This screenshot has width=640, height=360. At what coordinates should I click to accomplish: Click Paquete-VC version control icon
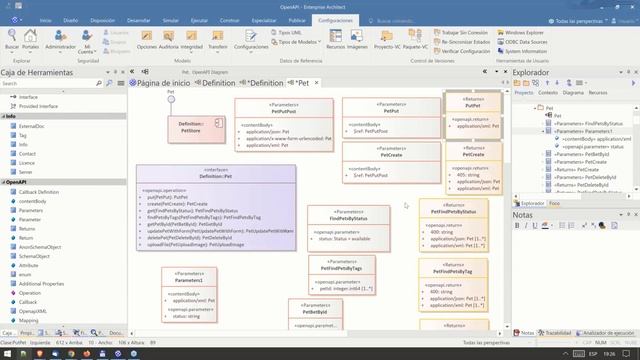(x=415, y=40)
